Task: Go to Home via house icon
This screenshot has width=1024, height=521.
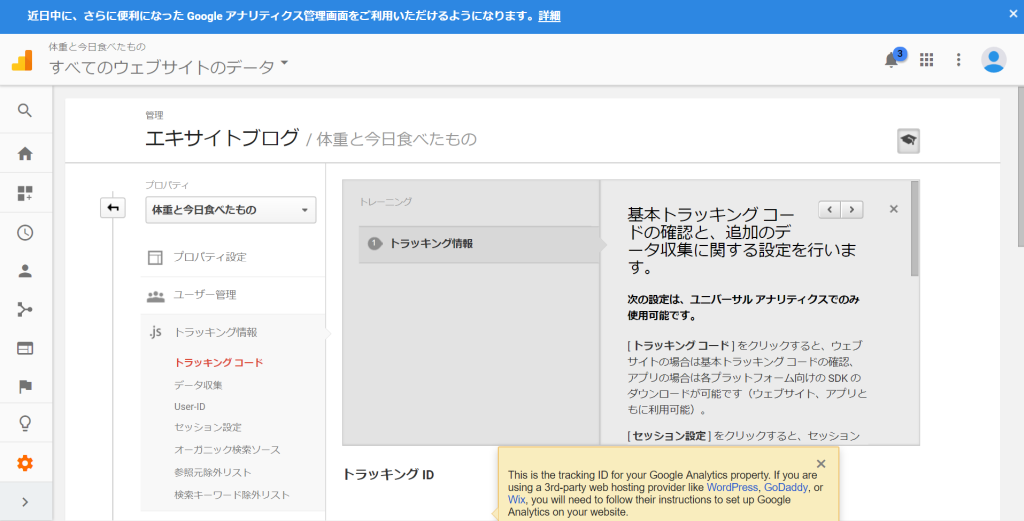Action: click(25, 153)
